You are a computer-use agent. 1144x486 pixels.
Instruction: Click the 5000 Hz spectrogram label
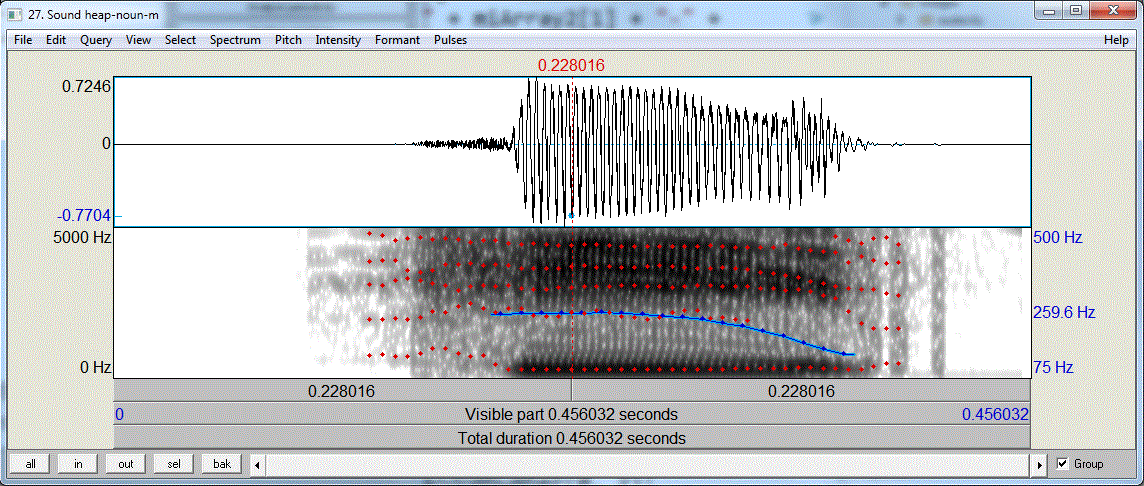(82, 236)
